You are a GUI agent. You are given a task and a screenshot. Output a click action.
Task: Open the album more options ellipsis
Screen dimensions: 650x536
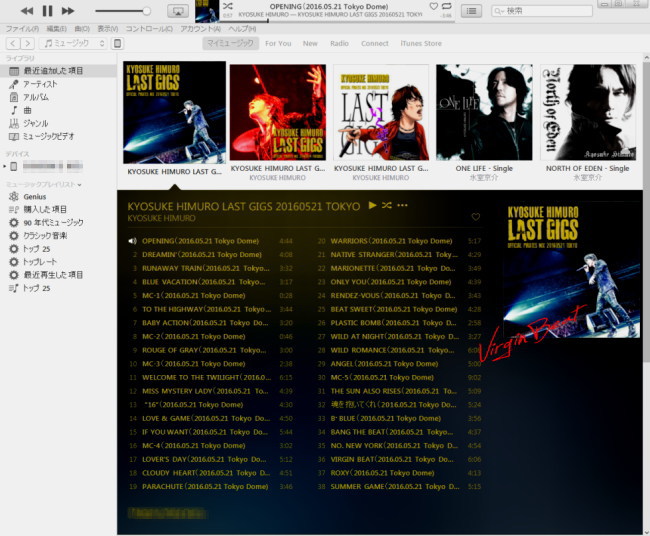pos(402,205)
